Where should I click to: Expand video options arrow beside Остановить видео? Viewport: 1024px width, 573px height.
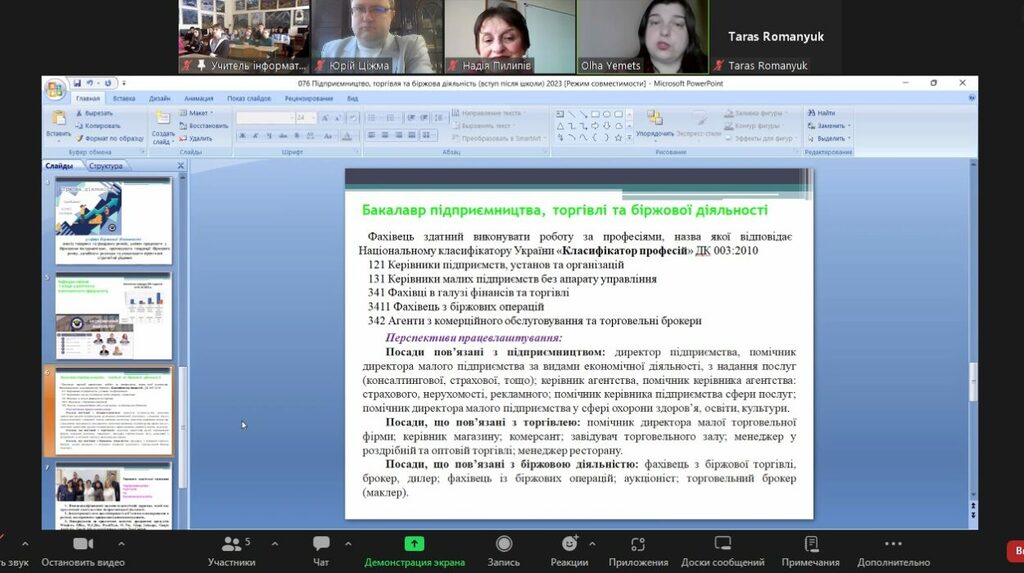pyautogui.click(x=122, y=544)
